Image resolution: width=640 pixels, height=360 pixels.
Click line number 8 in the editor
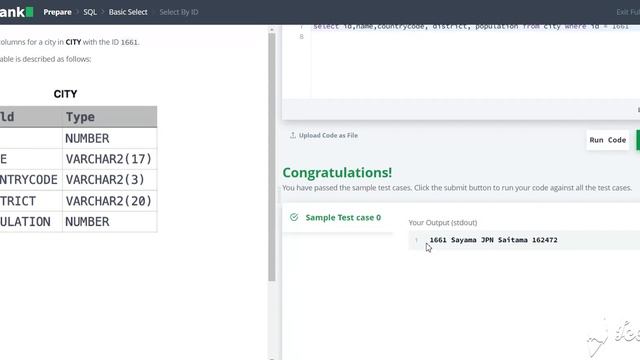(301, 37)
